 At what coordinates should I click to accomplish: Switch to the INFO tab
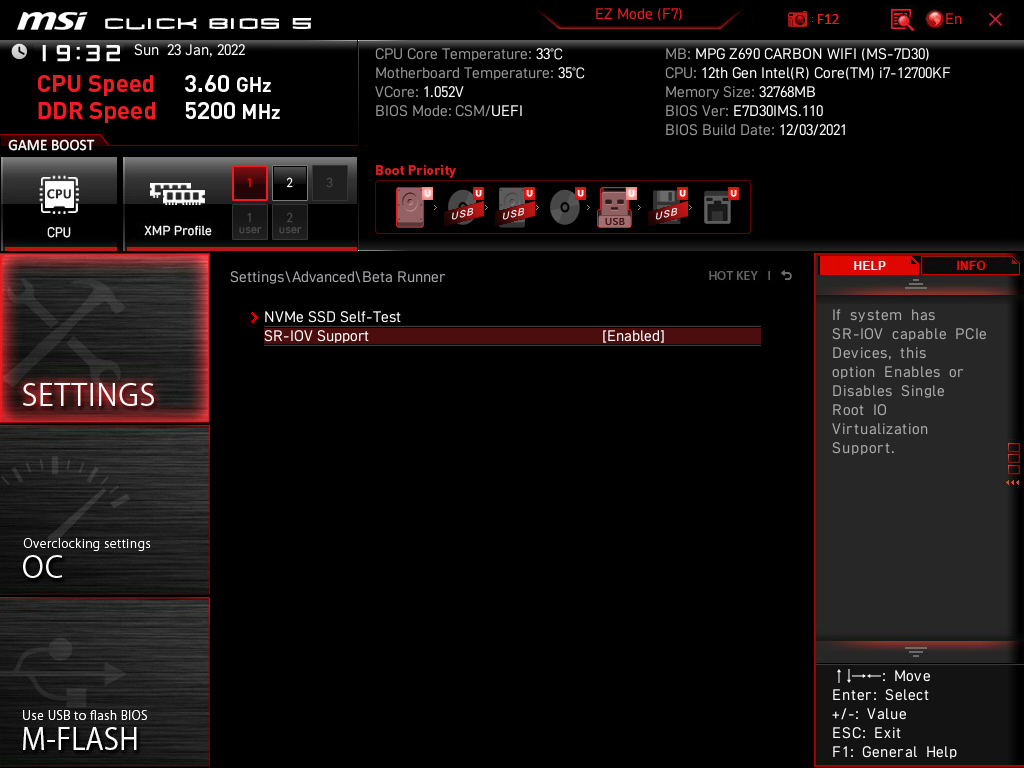[970, 265]
